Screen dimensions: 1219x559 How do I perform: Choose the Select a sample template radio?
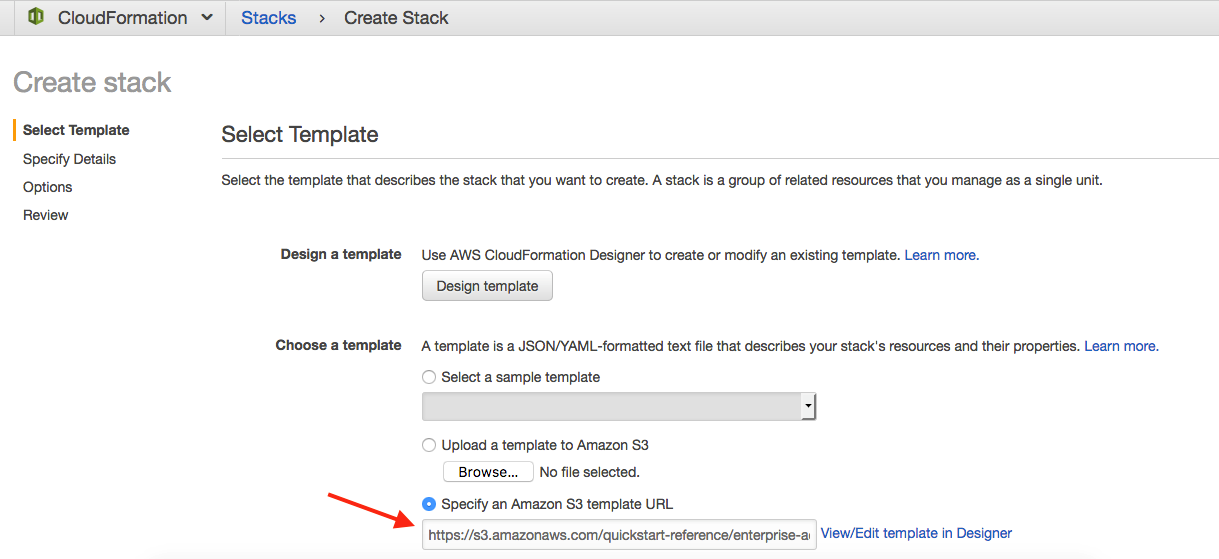coord(429,377)
